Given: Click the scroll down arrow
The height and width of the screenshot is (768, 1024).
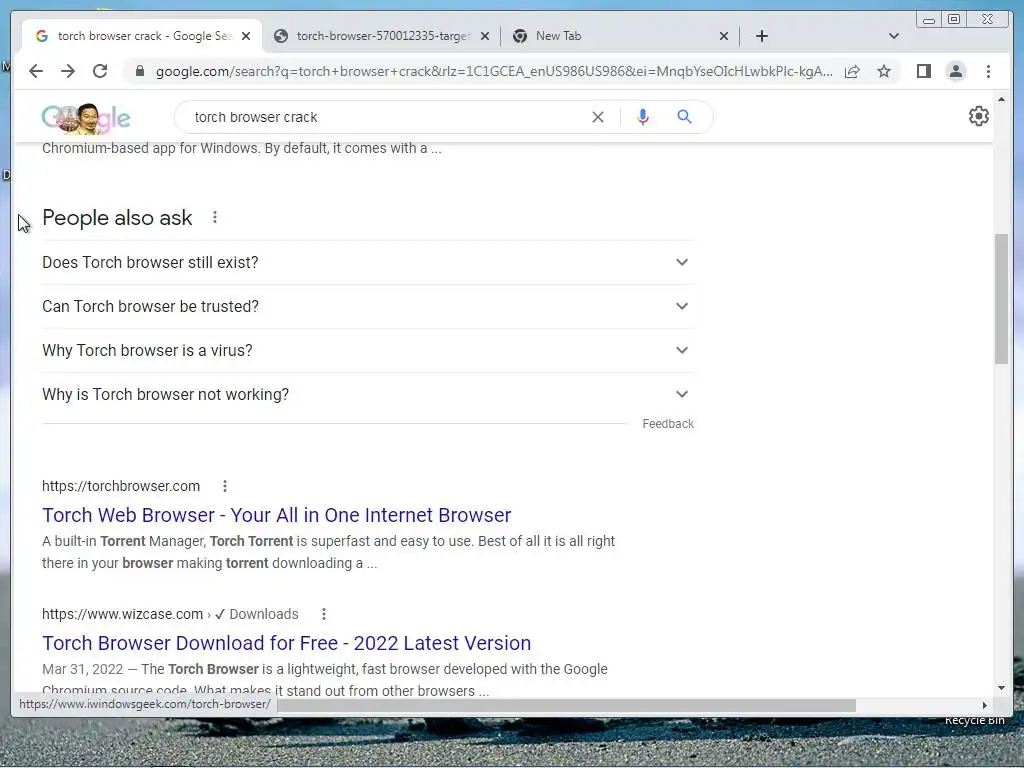Looking at the screenshot, I should pyautogui.click(x=1001, y=688).
